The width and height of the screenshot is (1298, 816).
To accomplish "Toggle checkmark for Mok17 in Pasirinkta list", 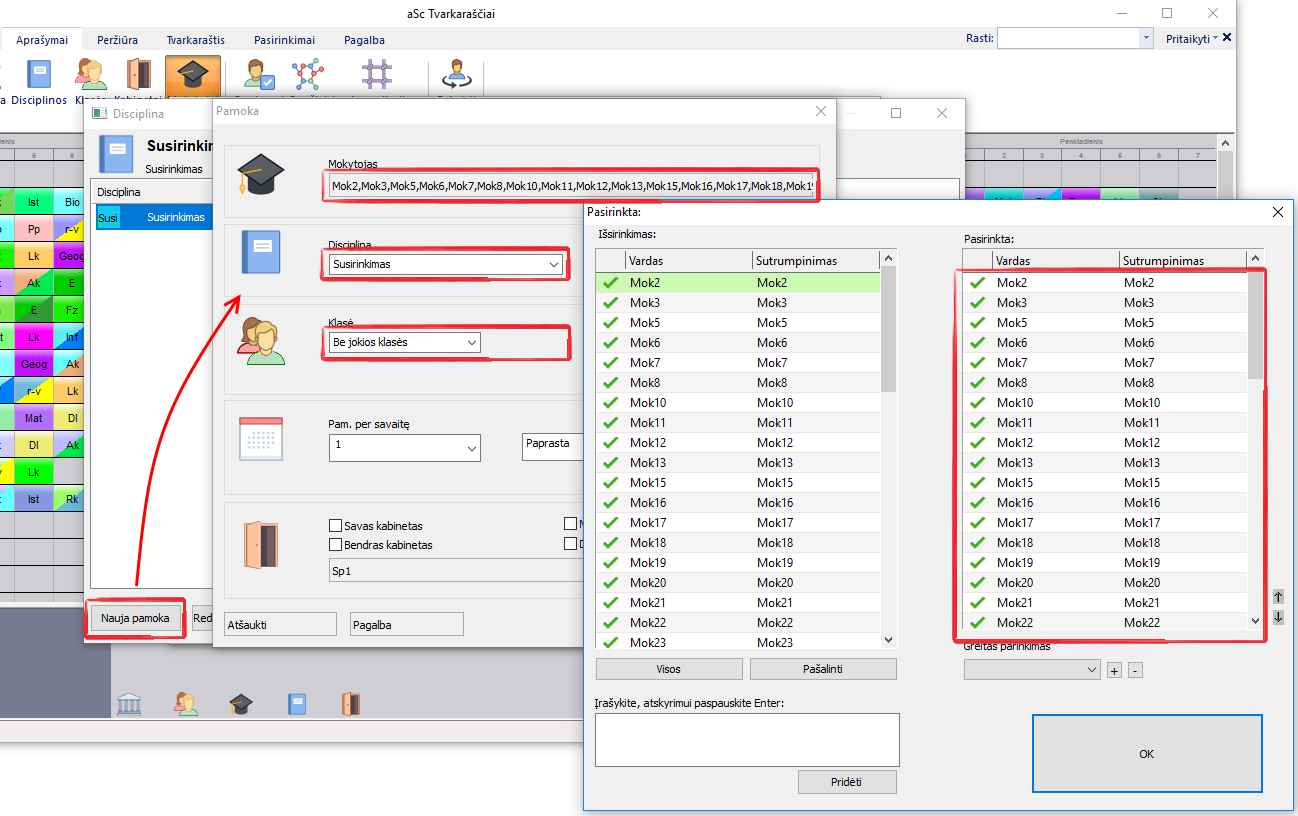I will (978, 523).
